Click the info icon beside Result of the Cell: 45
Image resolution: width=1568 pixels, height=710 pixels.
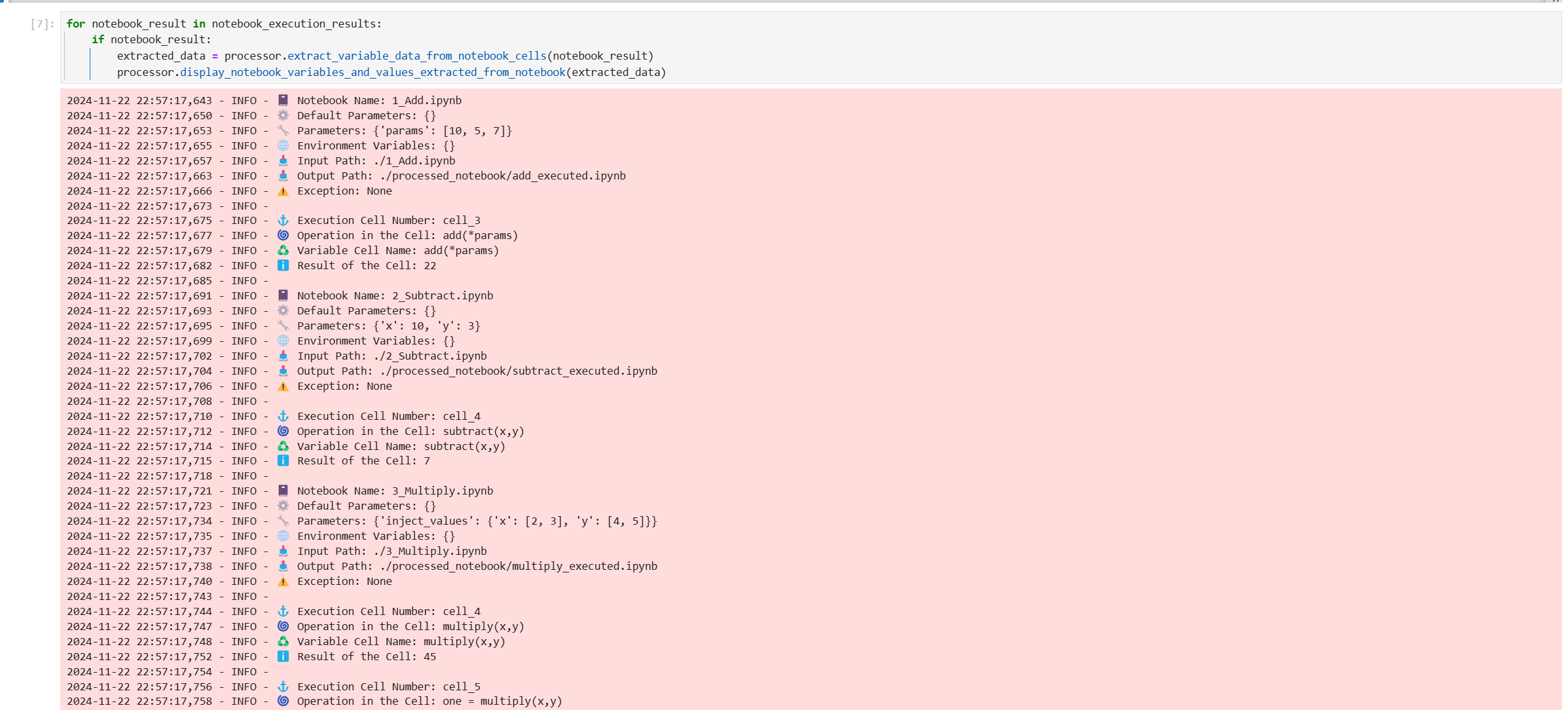283,656
